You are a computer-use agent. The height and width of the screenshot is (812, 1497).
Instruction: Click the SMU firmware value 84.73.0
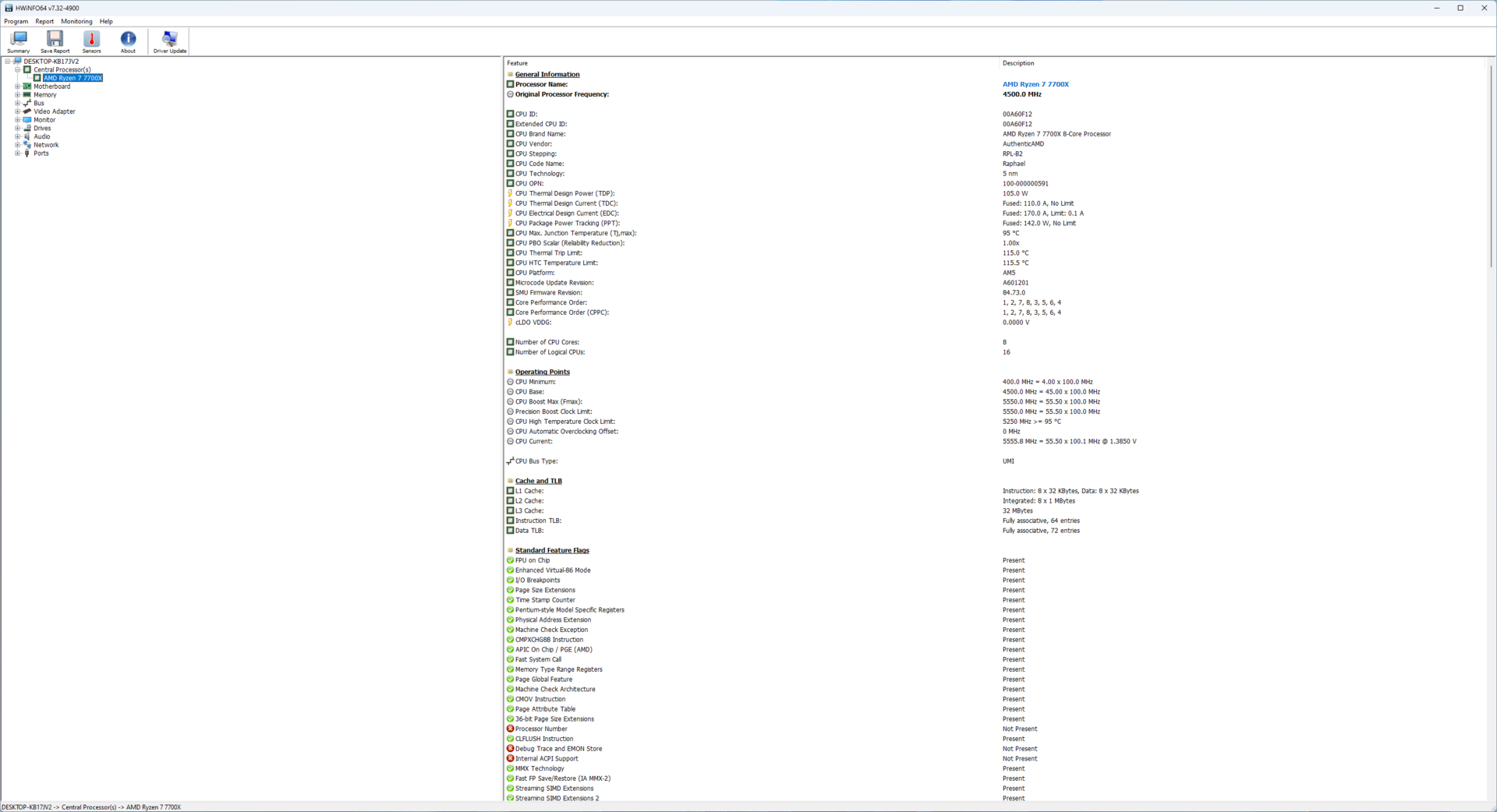coord(1014,293)
